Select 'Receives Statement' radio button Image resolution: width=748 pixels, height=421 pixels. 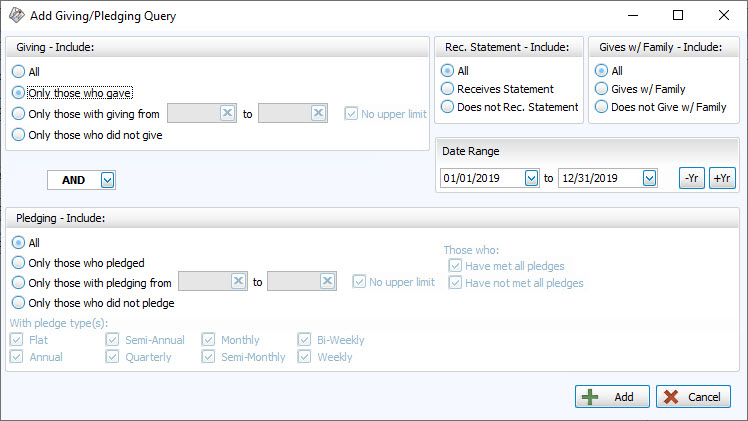coord(448,89)
